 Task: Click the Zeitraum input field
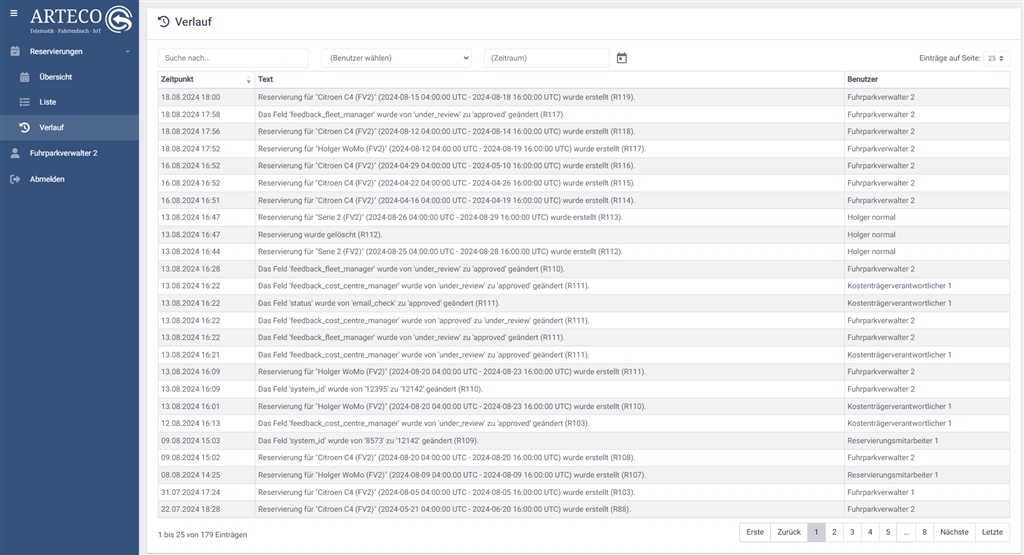point(547,58)
